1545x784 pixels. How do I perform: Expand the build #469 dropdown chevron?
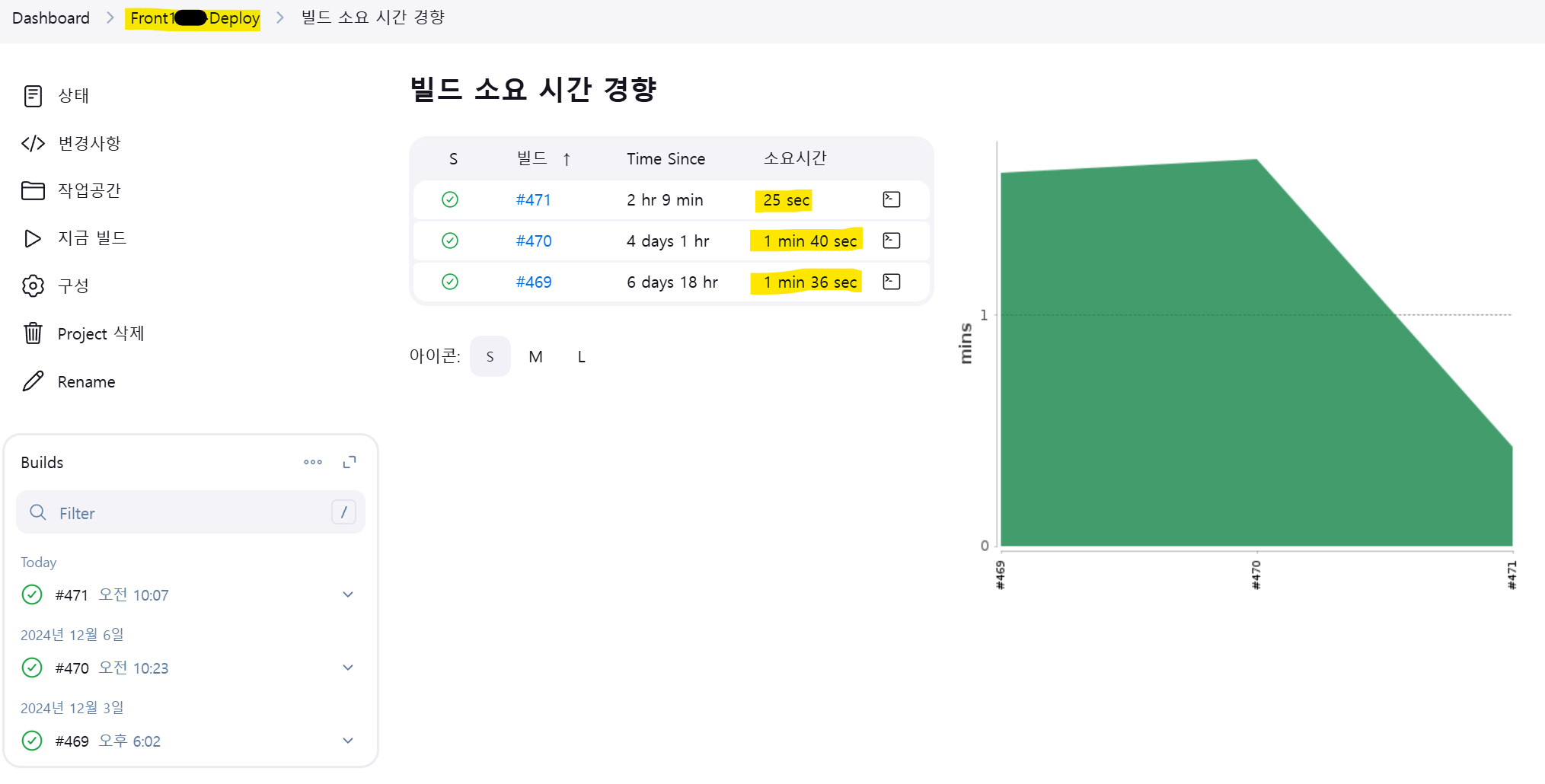(348, 741)
